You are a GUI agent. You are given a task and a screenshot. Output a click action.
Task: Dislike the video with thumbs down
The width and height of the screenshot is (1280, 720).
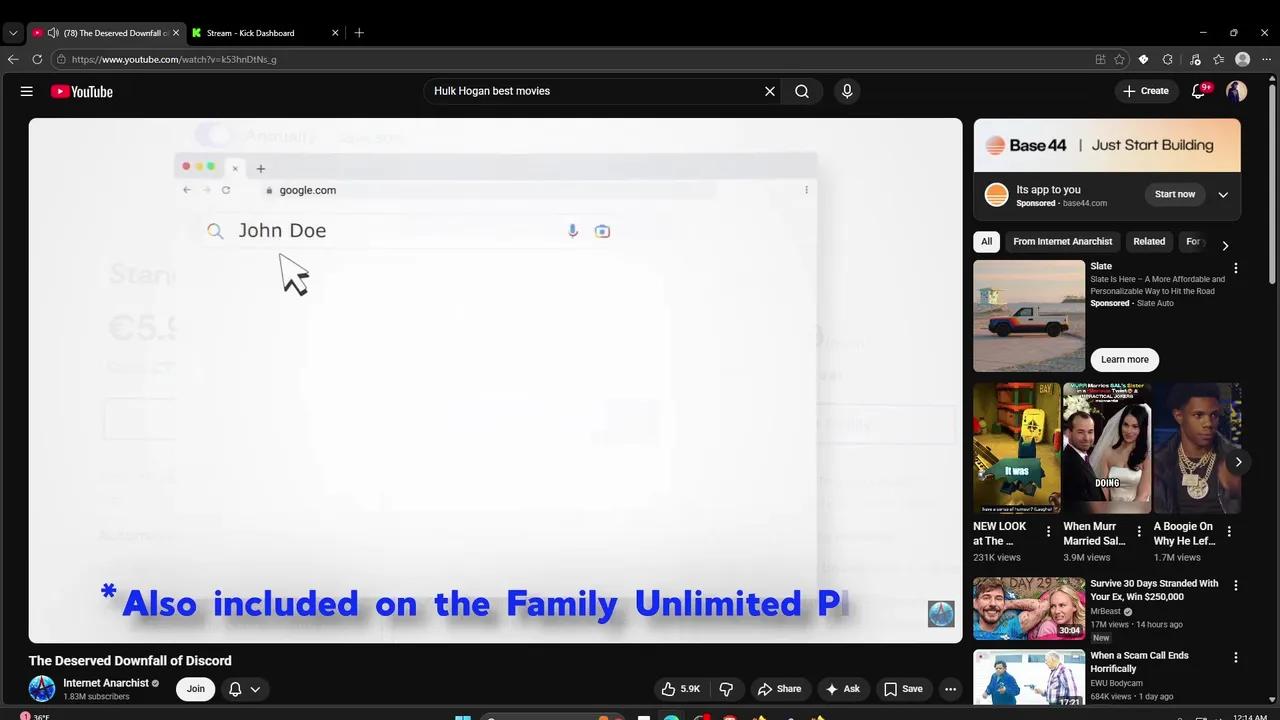[726, 689]
